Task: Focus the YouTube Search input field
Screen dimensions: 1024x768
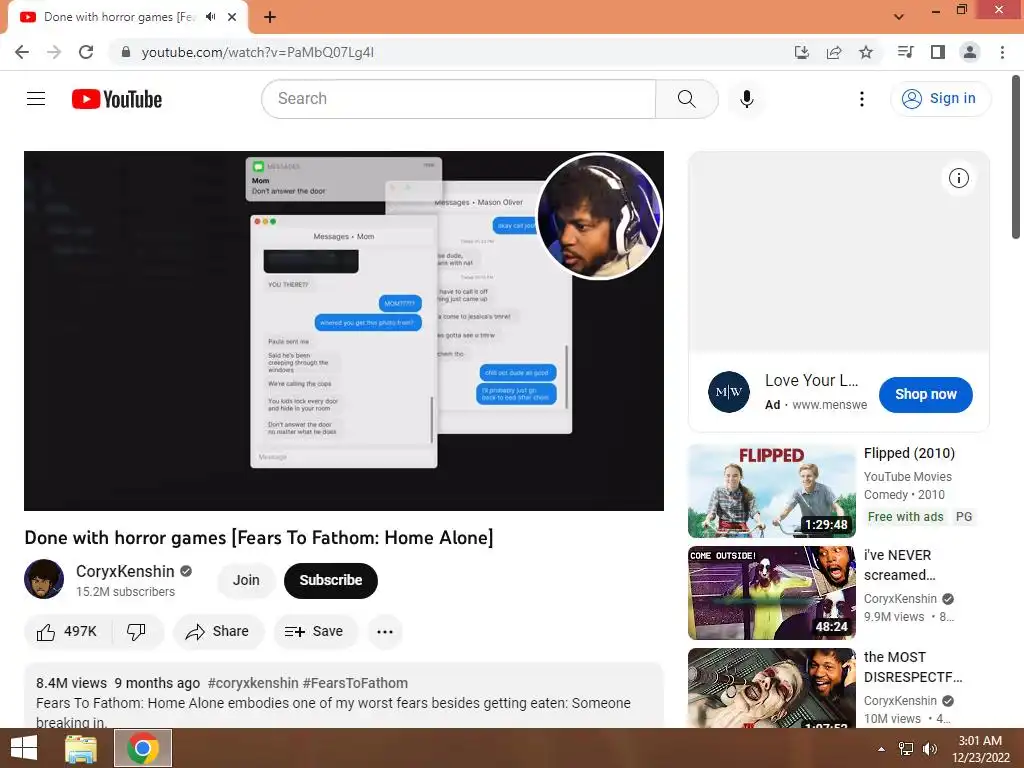Action: (459, 99)
